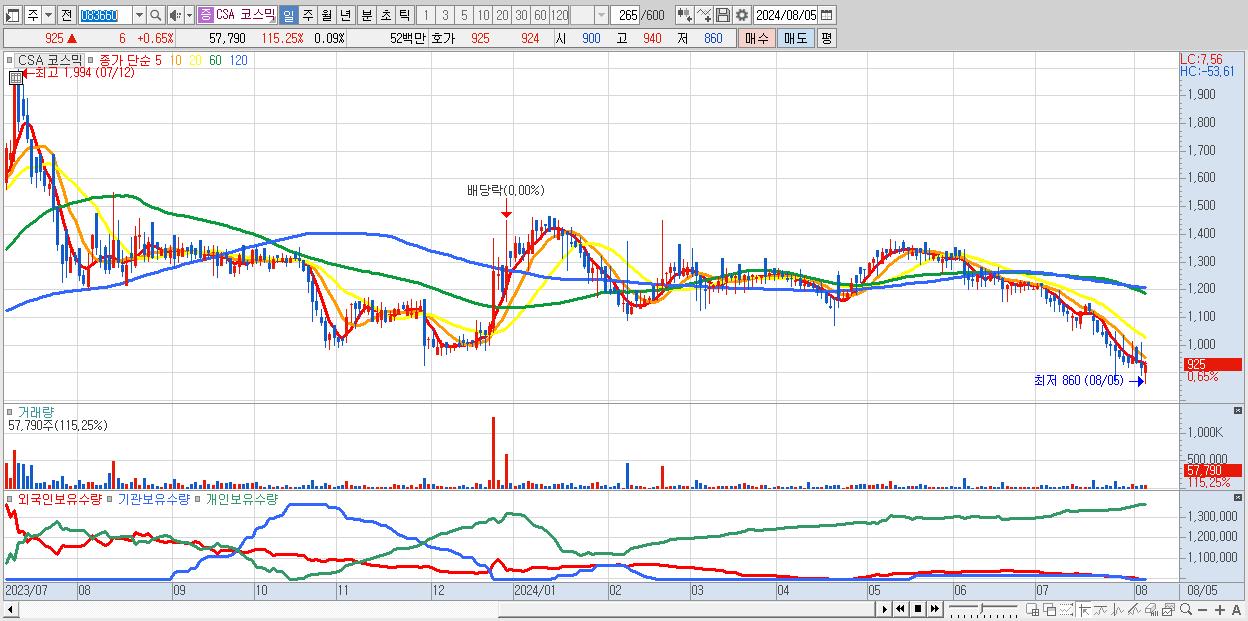Click the stop button in bottom toolbar
Image resolution: width=1248 pixels, height=621 pixels.
click(x=918, y=608)
